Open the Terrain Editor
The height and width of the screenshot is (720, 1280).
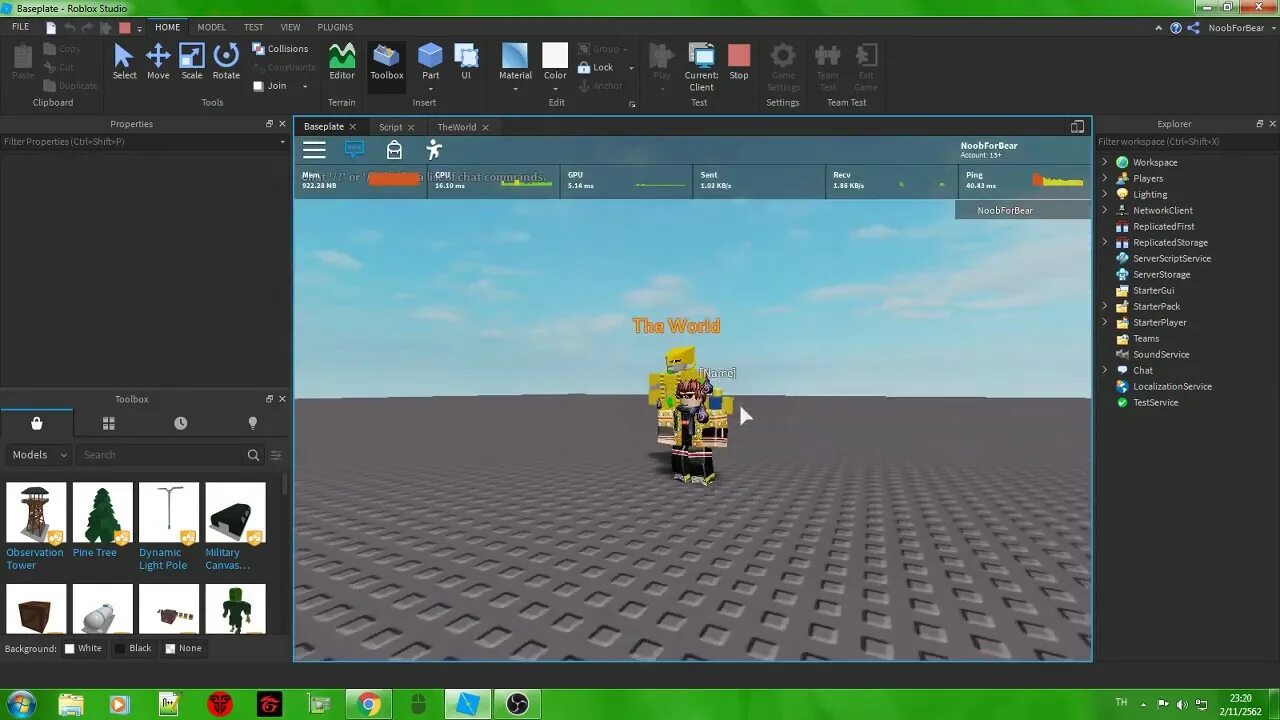[342, 61]
